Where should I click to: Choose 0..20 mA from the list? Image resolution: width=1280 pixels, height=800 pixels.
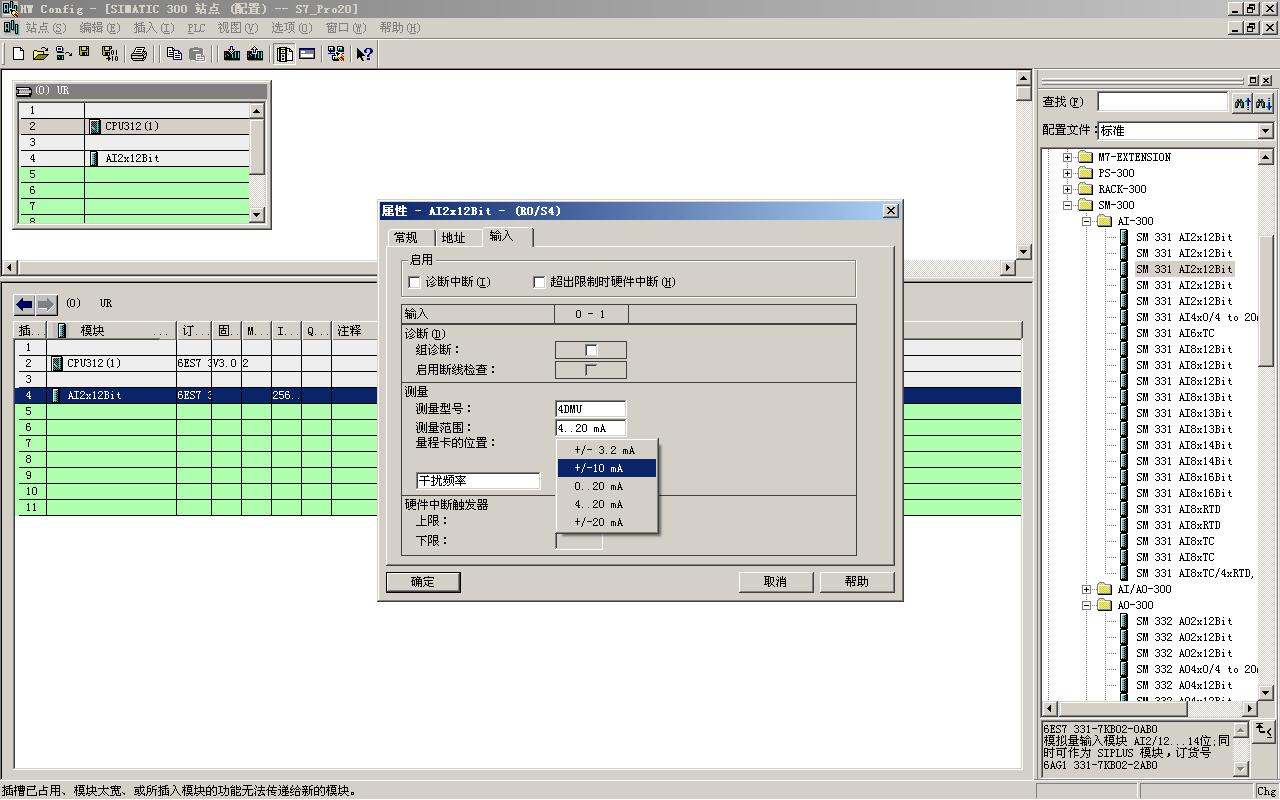[x=607, y=486]
